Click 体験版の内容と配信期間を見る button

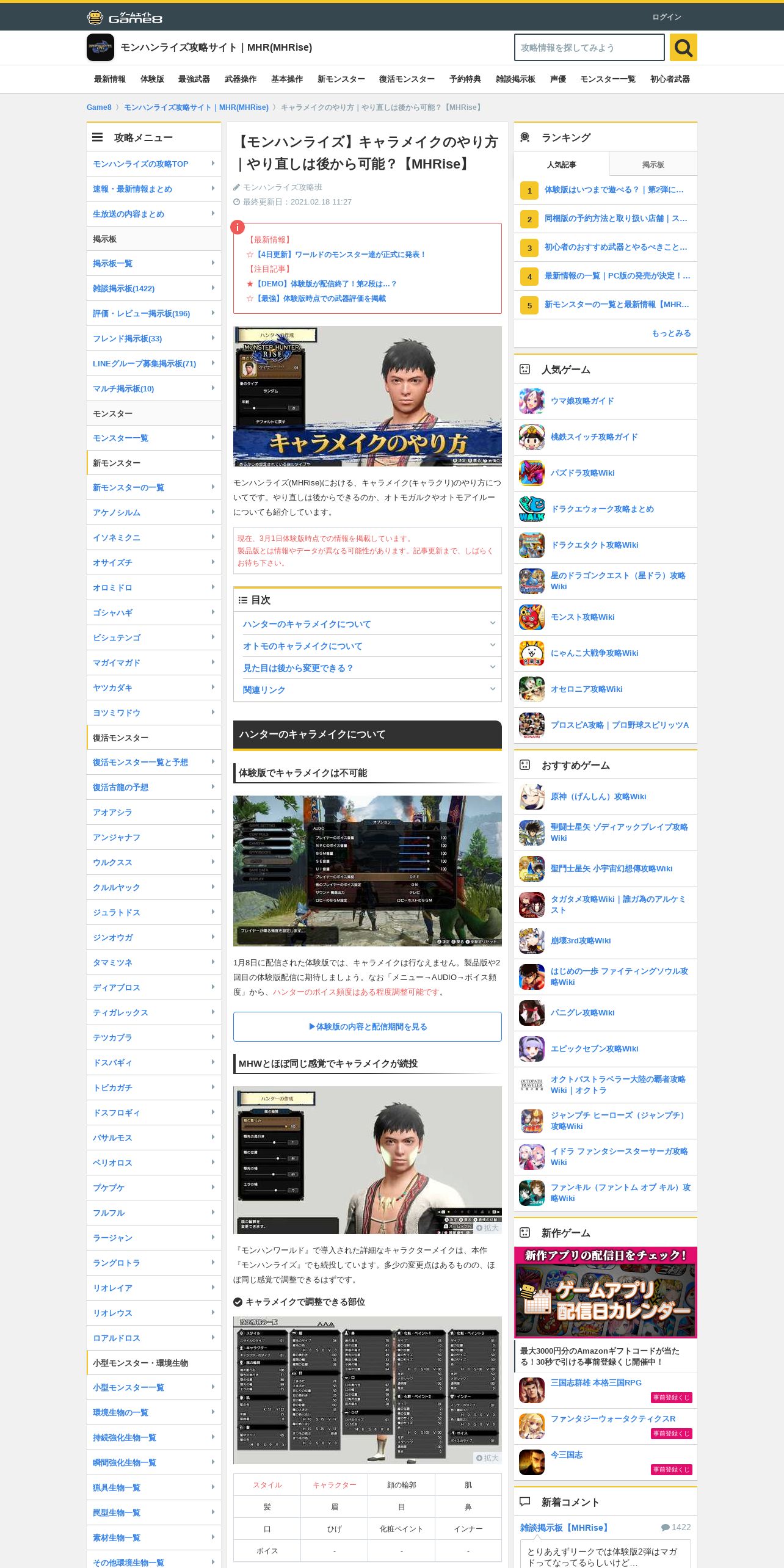[x=367, y=1027]
